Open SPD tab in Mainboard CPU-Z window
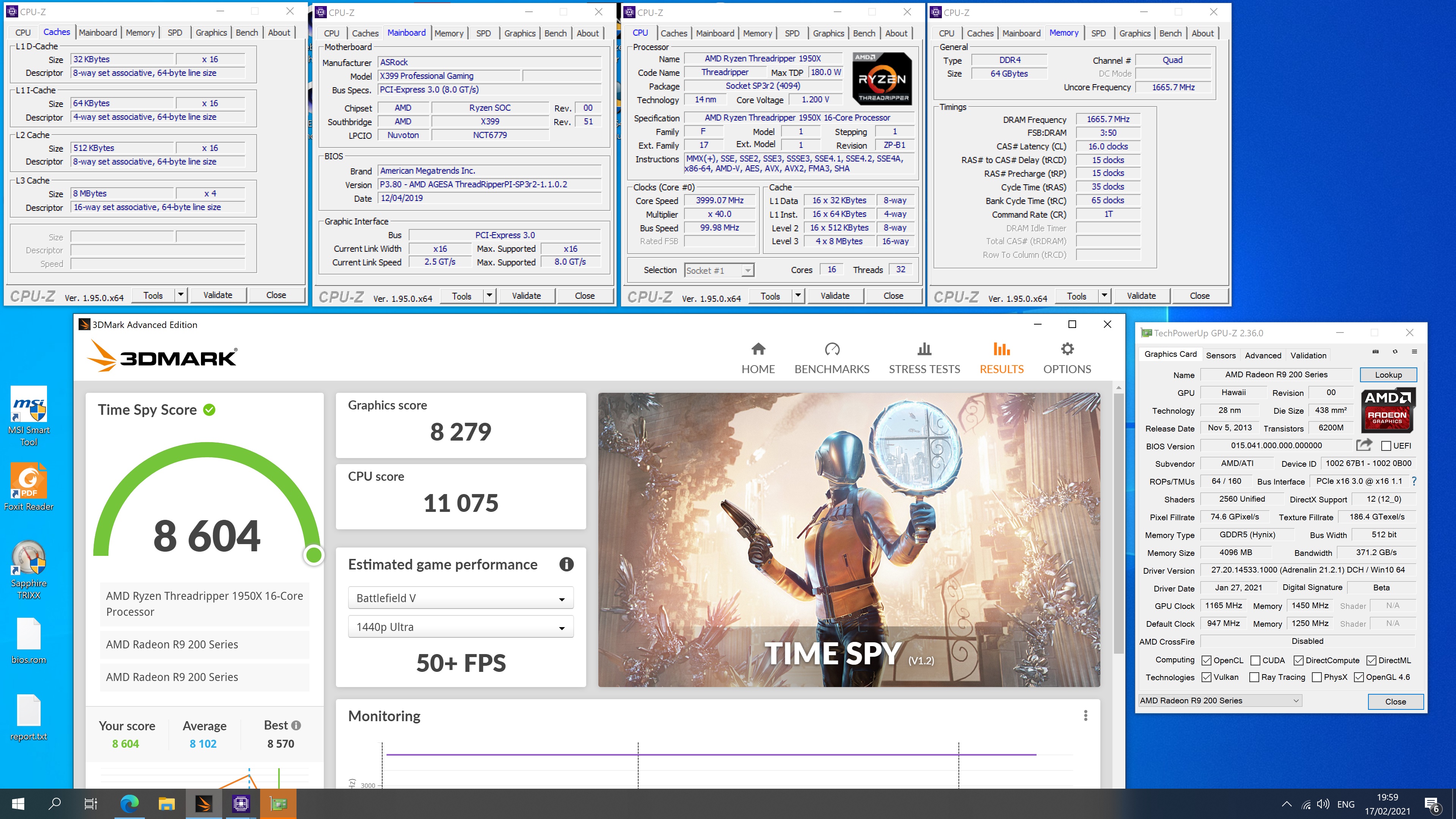The width and height of the screenshot is (1456, 819). pos(483,33)
